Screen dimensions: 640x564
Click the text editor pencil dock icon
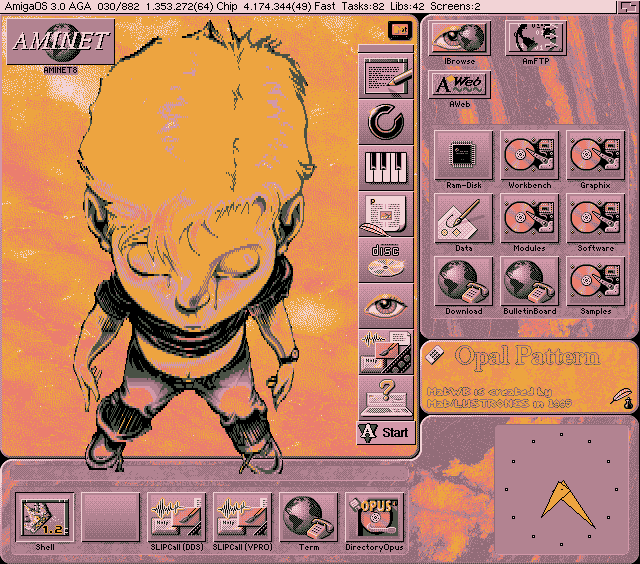[x=386, y=76]
